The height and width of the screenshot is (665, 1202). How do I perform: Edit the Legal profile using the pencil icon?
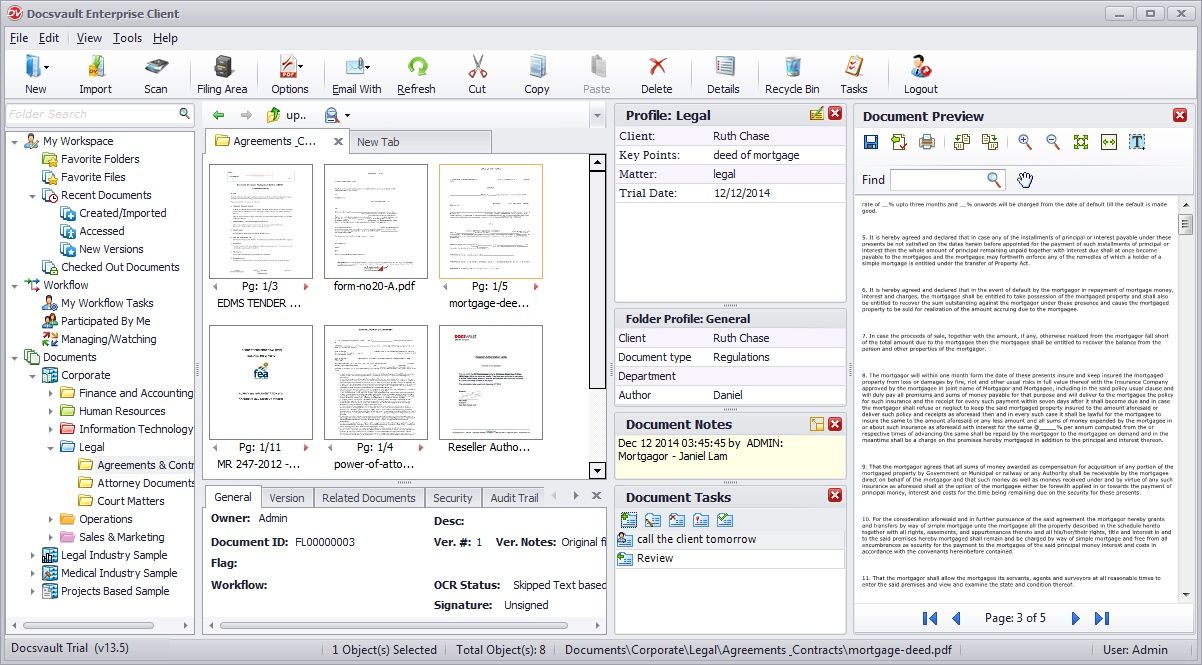click(x=817, y=114)
